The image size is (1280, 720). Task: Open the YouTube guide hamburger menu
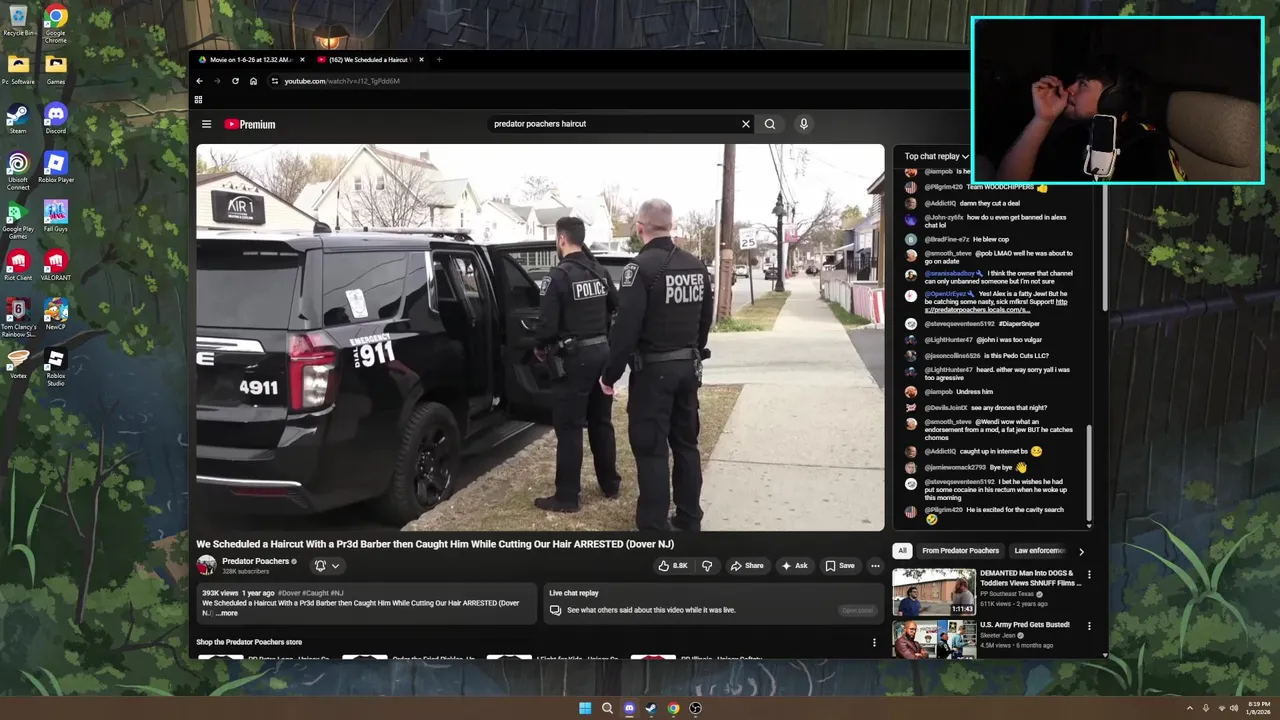pos(206,124)
